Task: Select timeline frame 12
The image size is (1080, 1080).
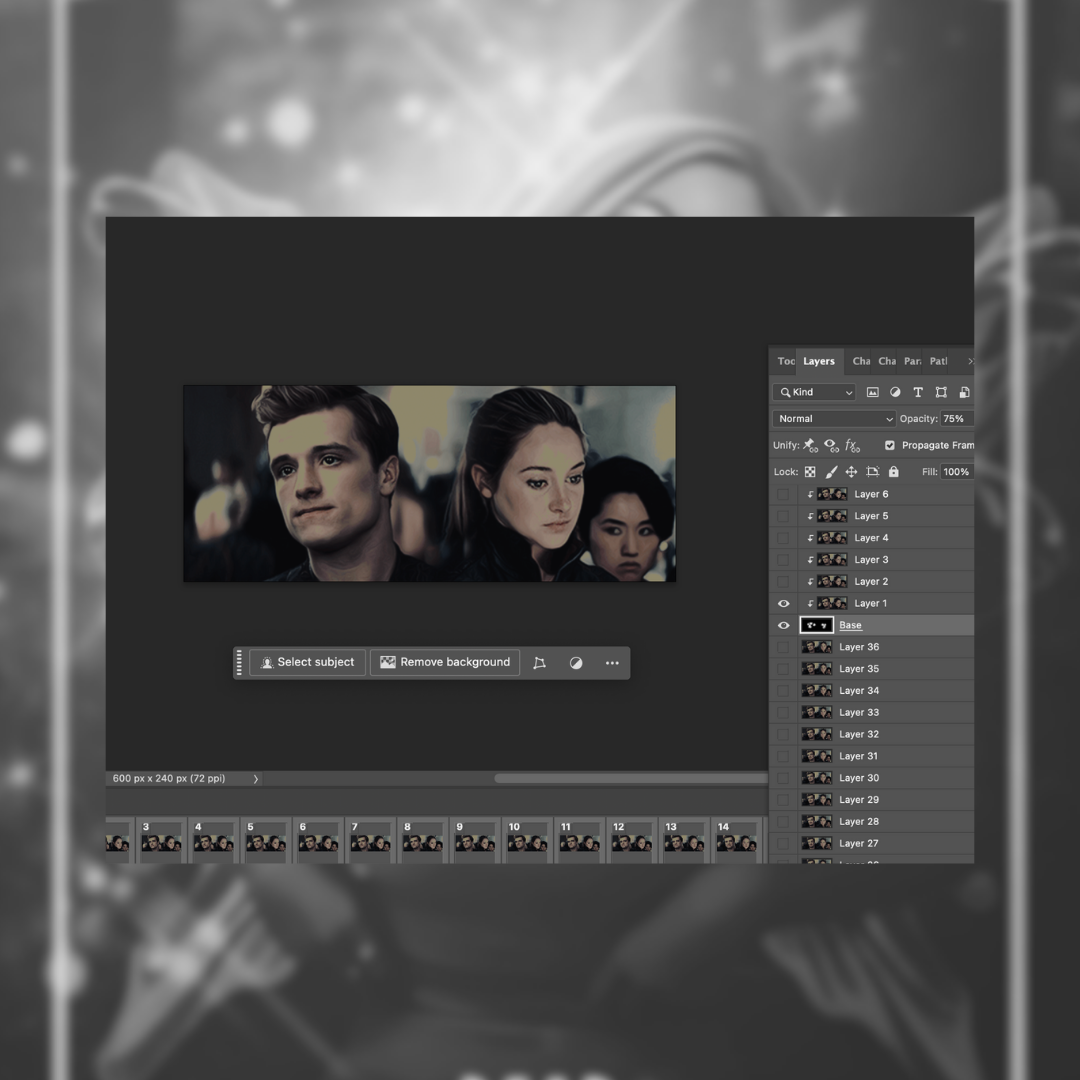Action: (x=632, y=840)
